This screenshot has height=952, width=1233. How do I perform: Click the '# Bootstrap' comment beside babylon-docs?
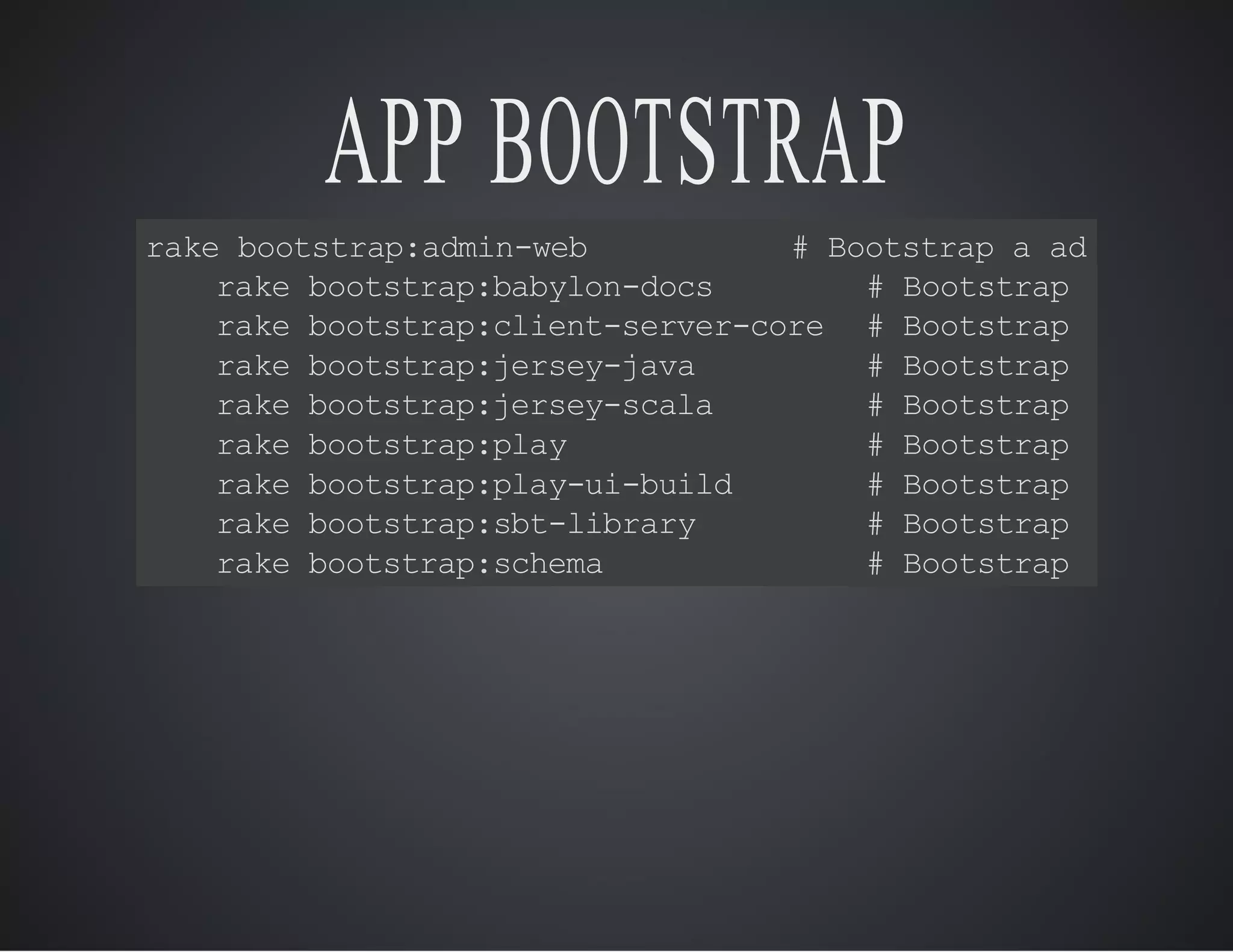[968, 287]
